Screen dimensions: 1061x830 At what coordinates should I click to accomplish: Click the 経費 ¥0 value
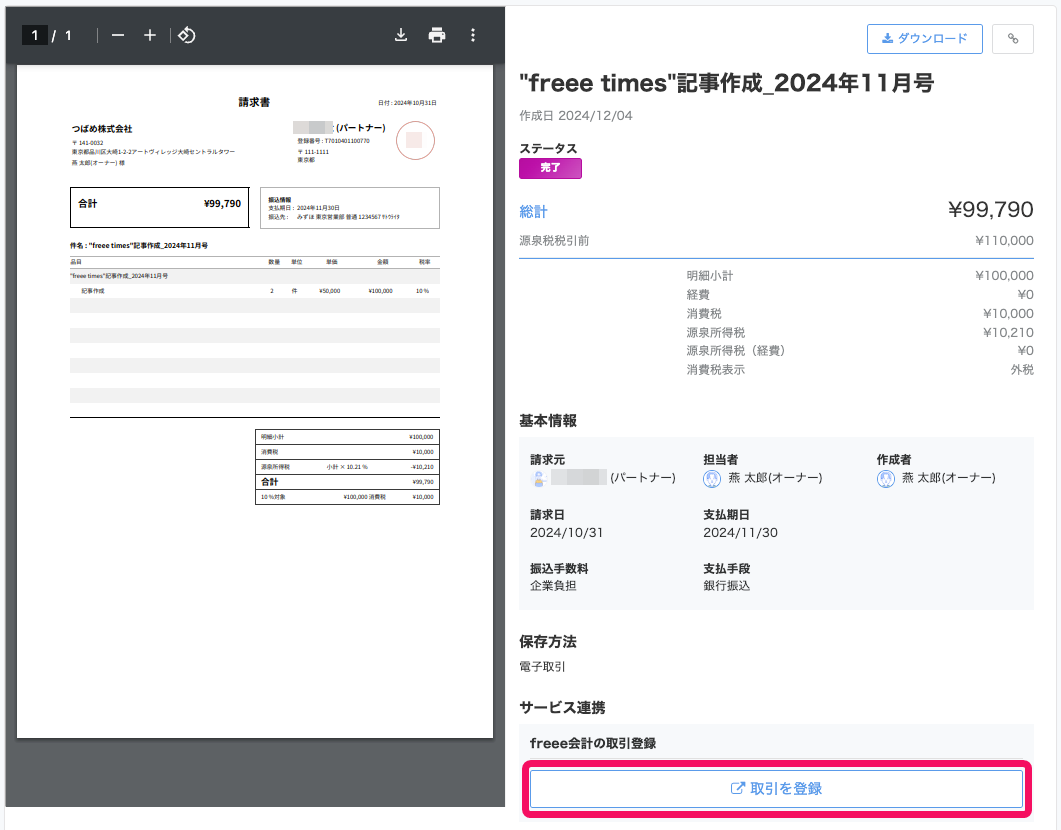(x=1025, y=295)
